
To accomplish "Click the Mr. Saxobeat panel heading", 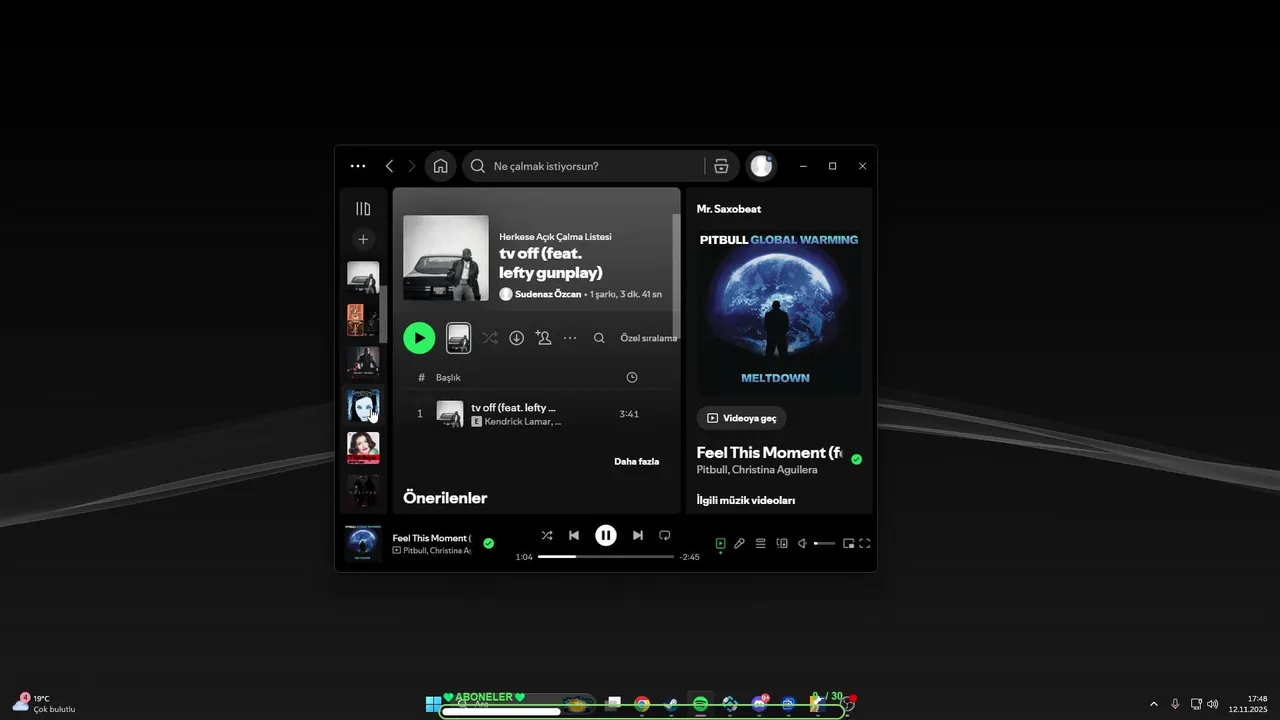I will point(728,209).
